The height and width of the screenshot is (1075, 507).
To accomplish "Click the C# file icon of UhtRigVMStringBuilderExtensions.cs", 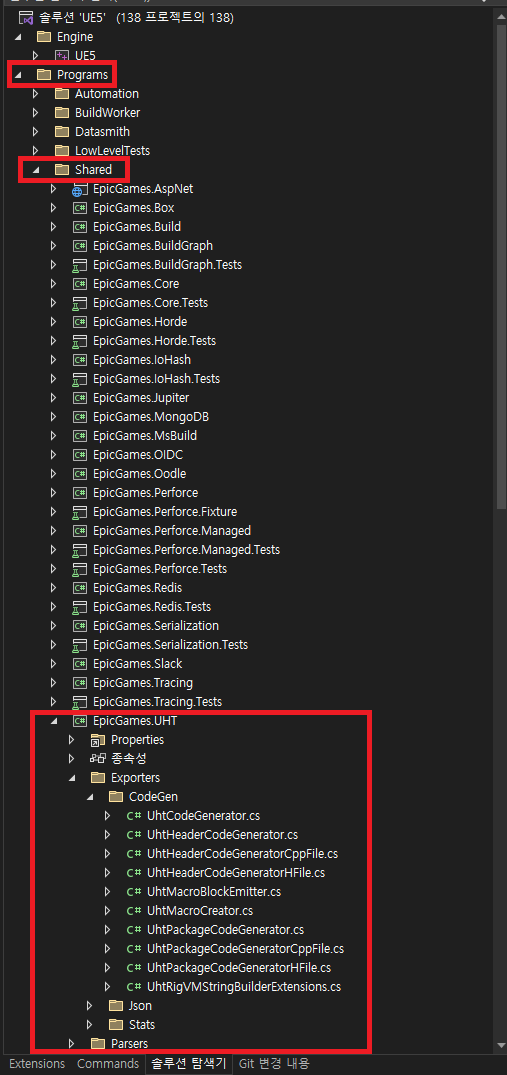I will 134,987.
